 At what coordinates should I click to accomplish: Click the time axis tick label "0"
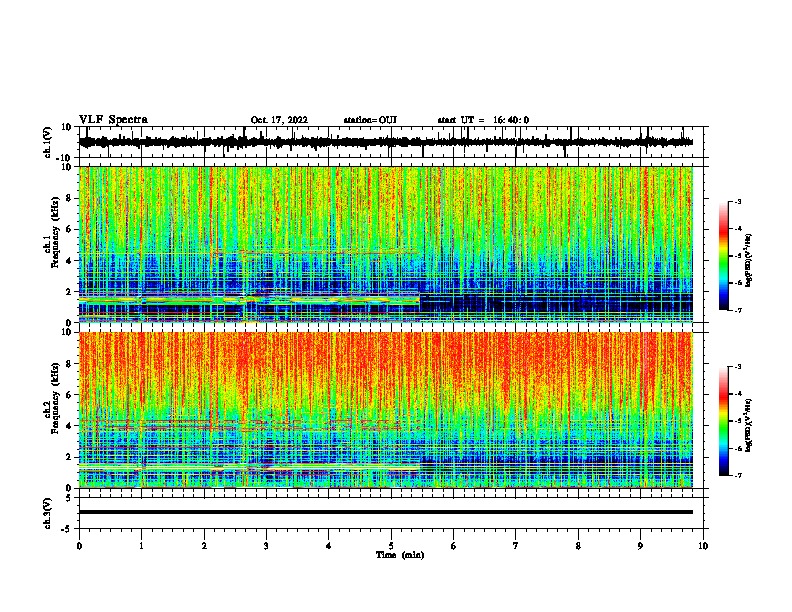coord(79,546)
